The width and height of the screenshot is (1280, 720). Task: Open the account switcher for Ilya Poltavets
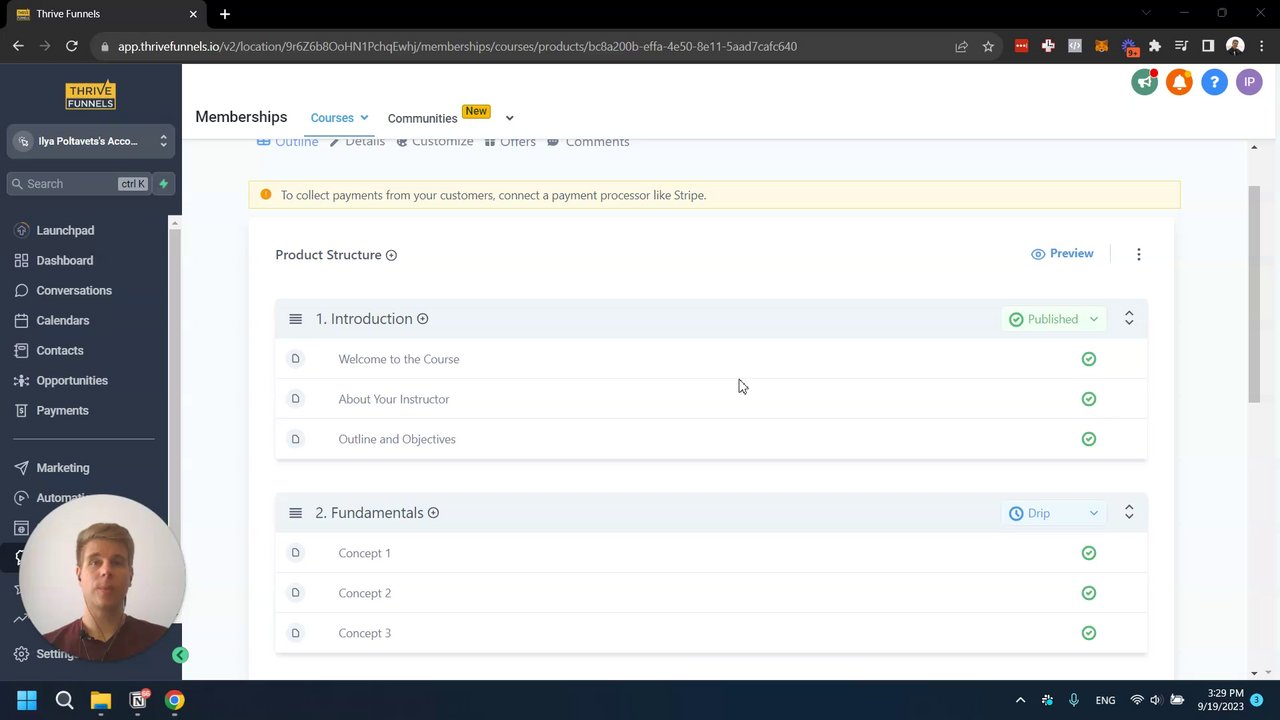click(91, 141)
